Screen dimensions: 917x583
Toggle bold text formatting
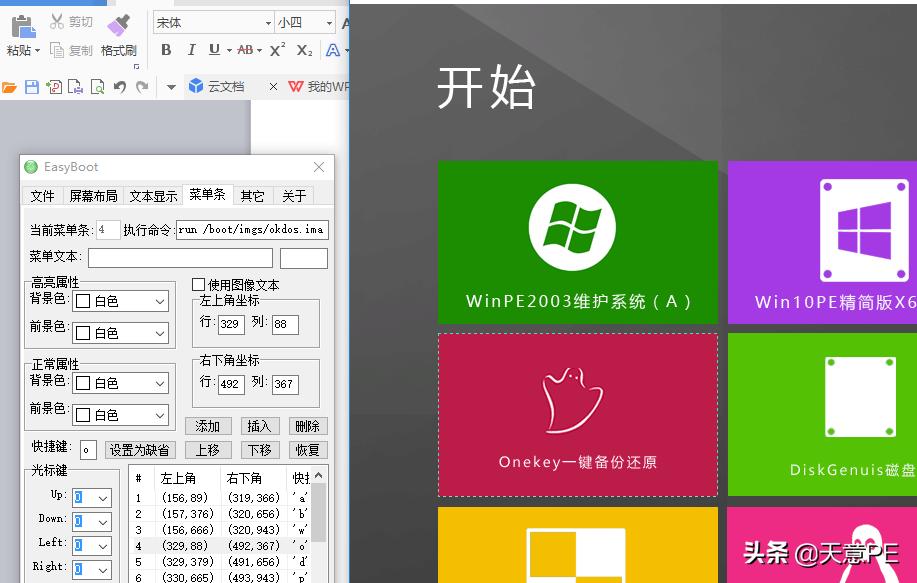pyautogui.click(x=166, y=48)
